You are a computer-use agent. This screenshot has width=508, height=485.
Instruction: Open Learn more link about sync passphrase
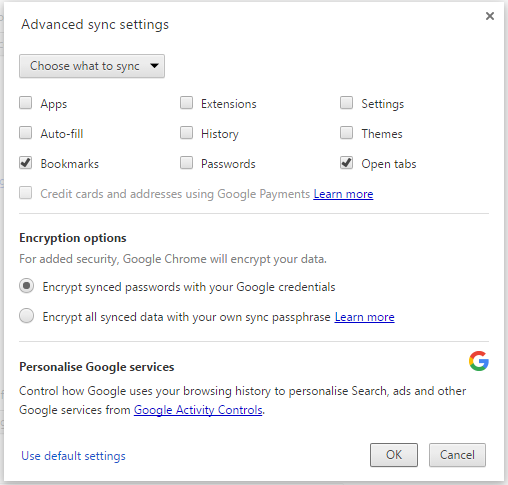pos(364,317)
